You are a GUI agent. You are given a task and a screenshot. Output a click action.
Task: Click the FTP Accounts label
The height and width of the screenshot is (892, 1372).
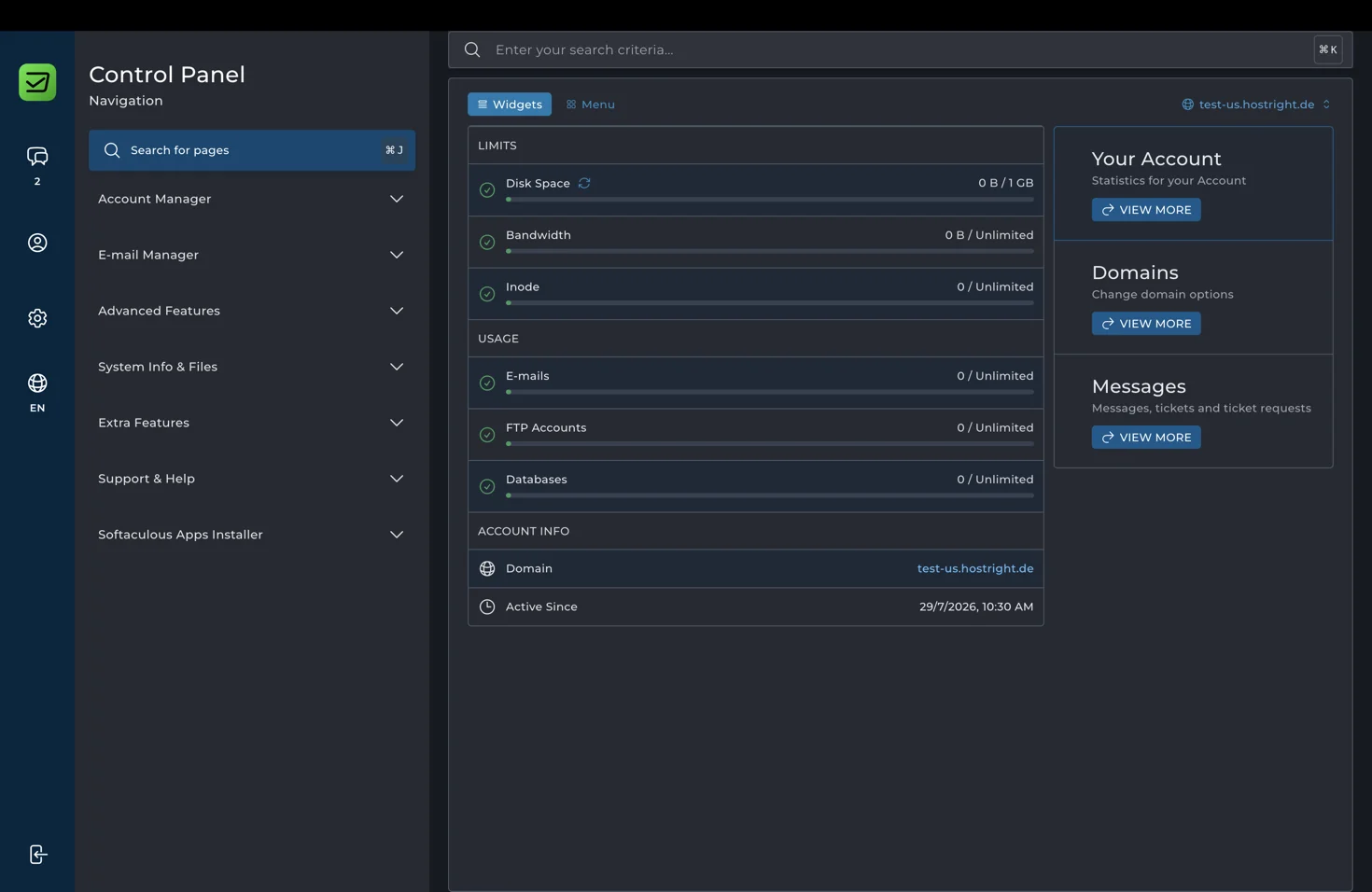(x=546, y=427)
